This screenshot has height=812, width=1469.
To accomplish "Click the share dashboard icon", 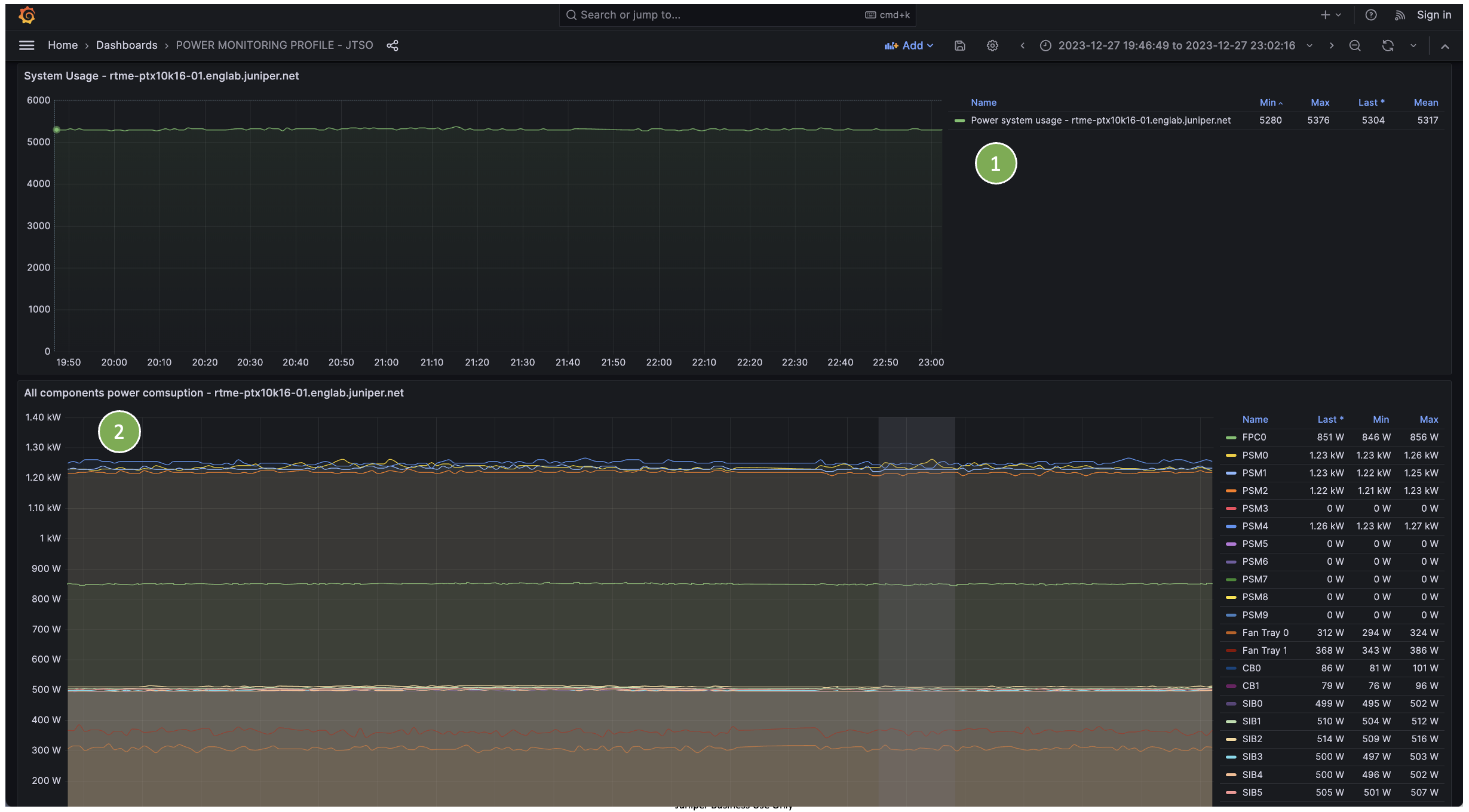I will click(392, 45).
